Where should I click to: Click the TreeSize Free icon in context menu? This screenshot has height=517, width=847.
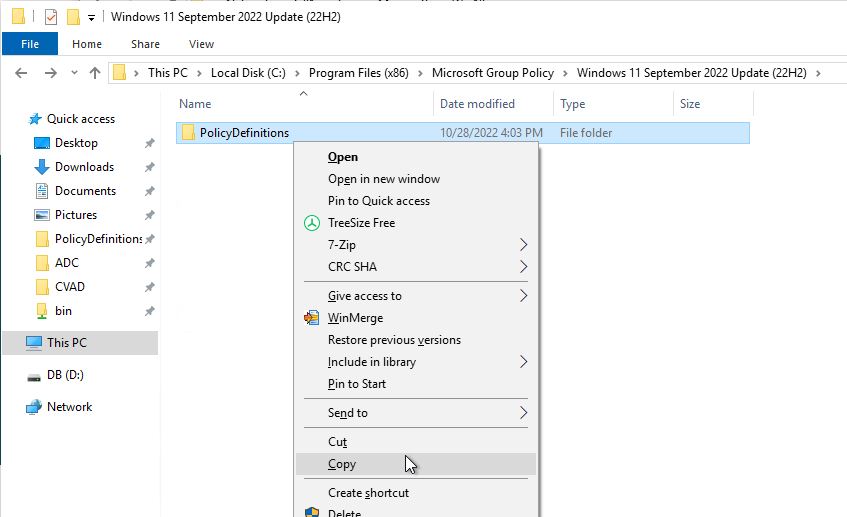[312, 223]
